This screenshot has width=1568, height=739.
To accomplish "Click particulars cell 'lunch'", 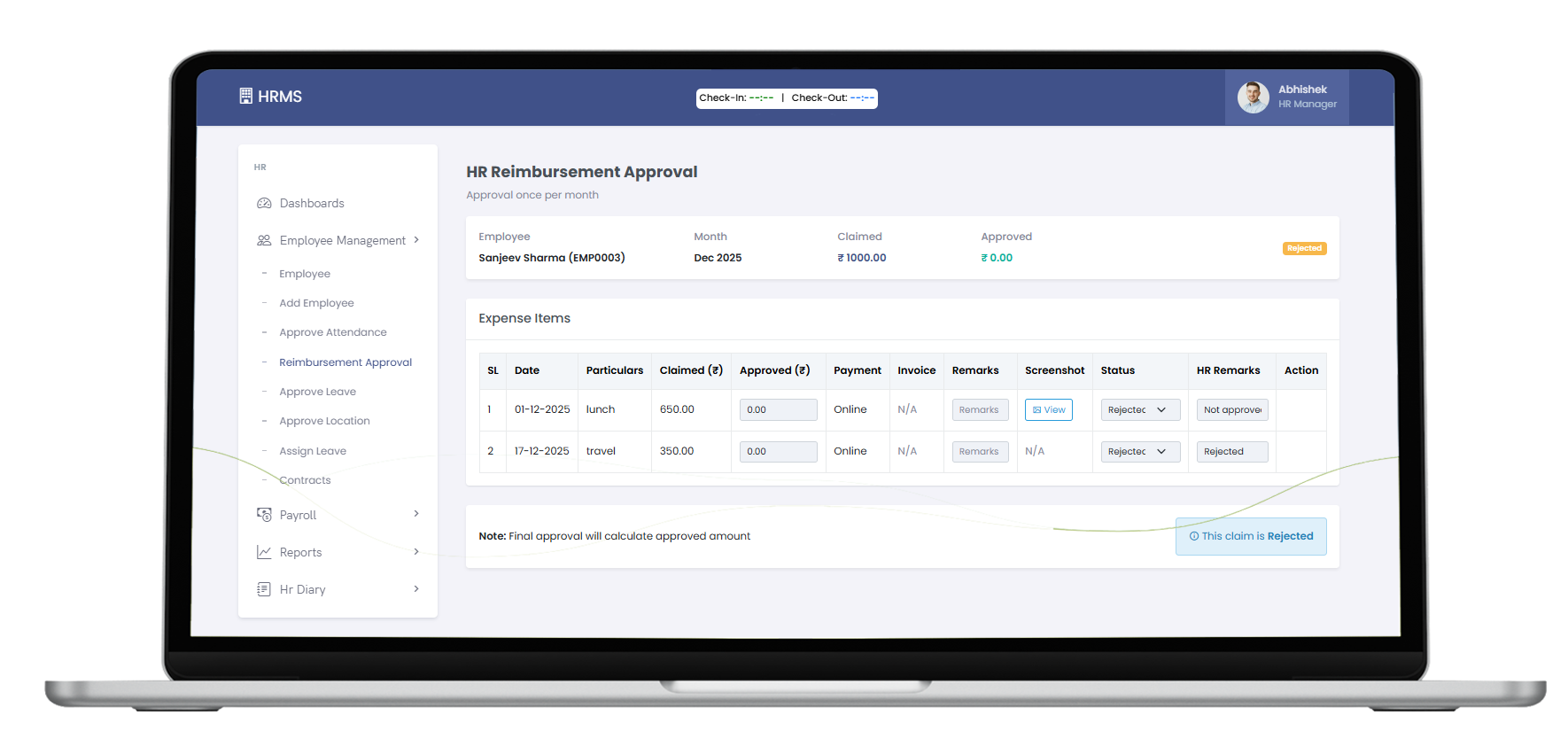I will click(601, 409).
